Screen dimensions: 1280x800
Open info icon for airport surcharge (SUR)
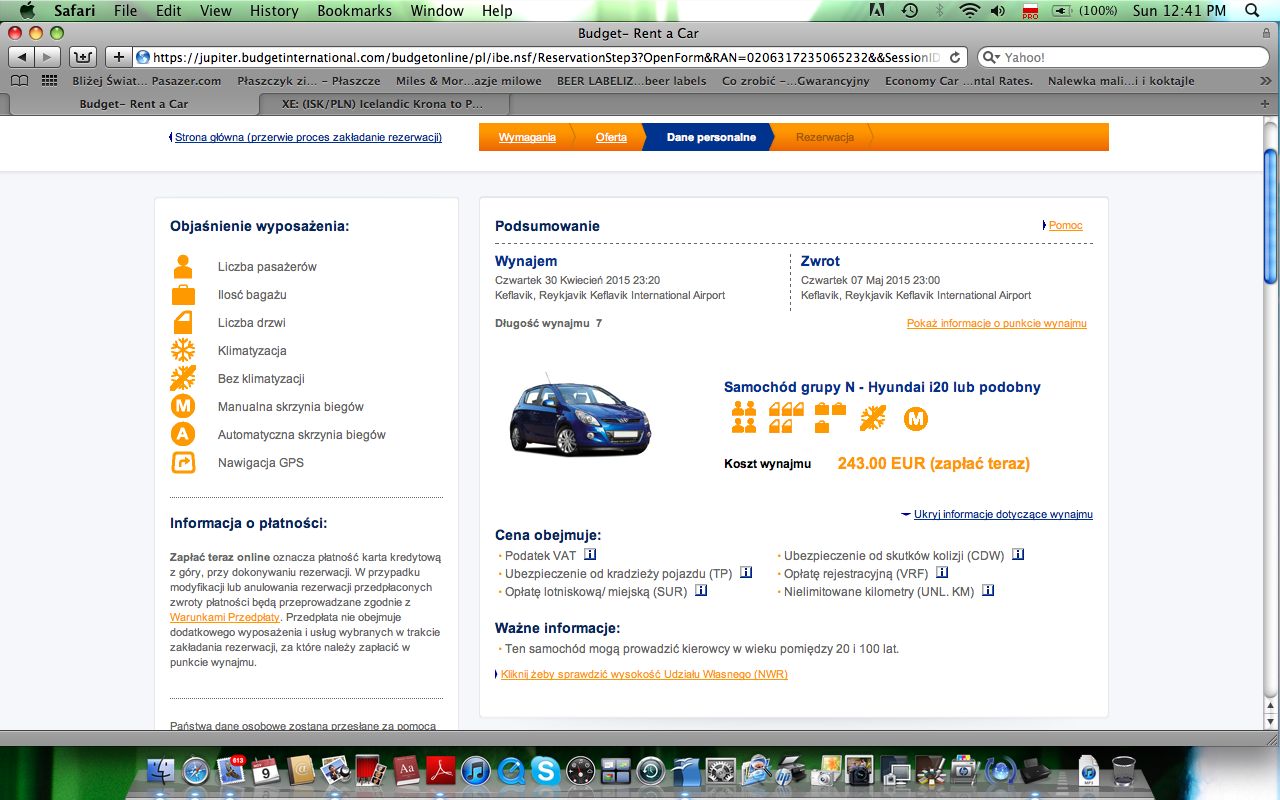pyautogui.click(x=701, y=590)
